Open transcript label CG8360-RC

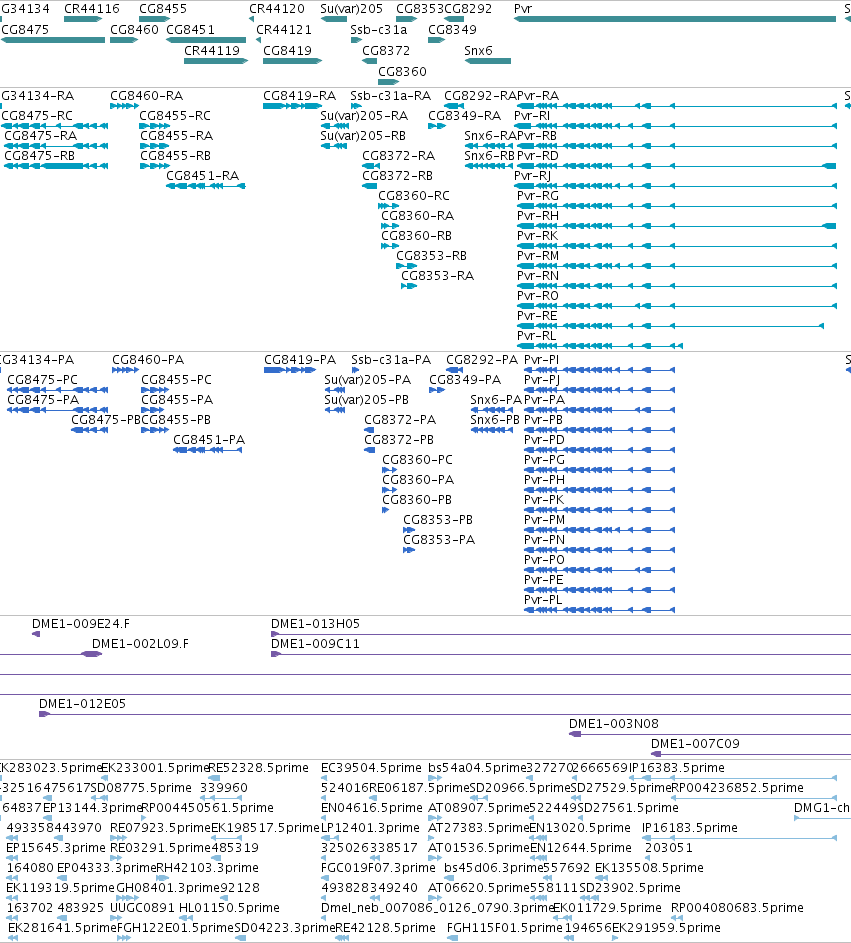[414, 197]
